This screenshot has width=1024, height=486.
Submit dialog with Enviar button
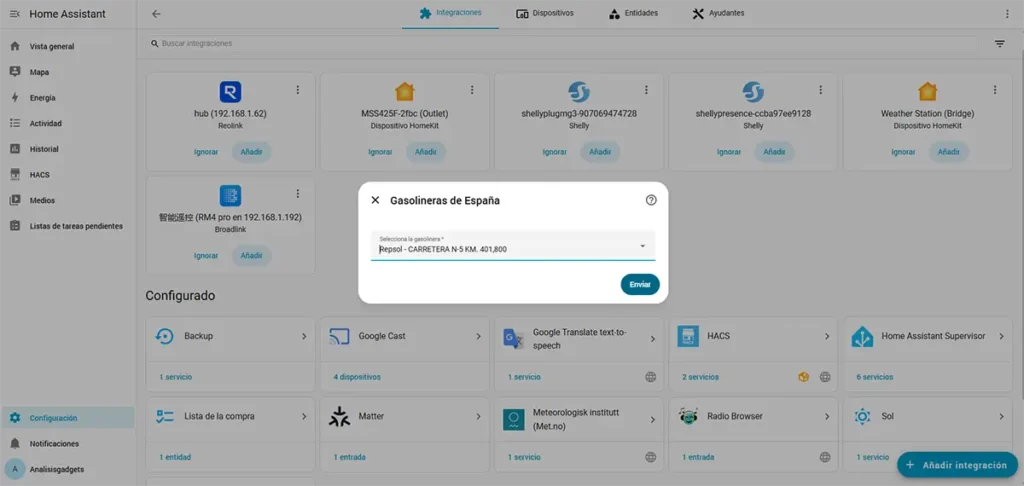639,285
